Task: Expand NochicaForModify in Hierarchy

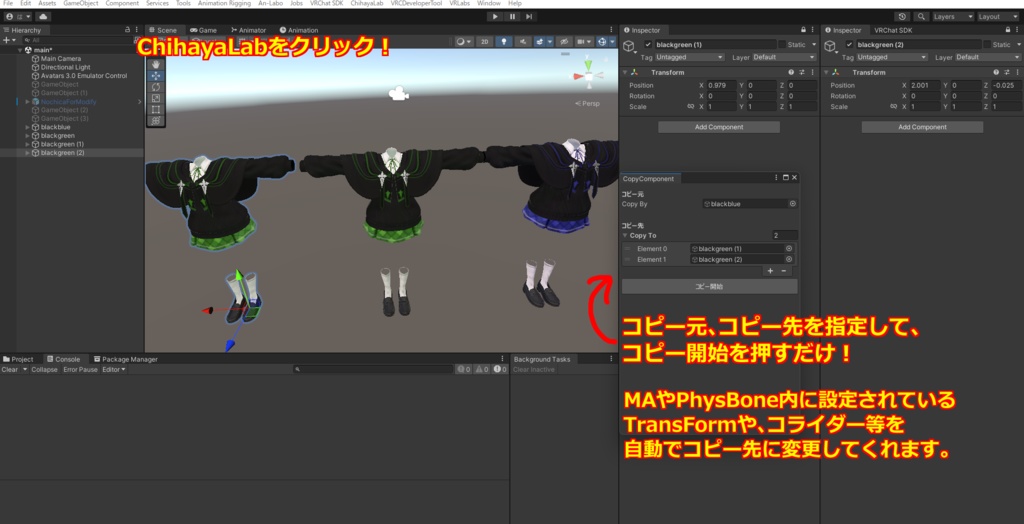Action: (x=27, y=101)
